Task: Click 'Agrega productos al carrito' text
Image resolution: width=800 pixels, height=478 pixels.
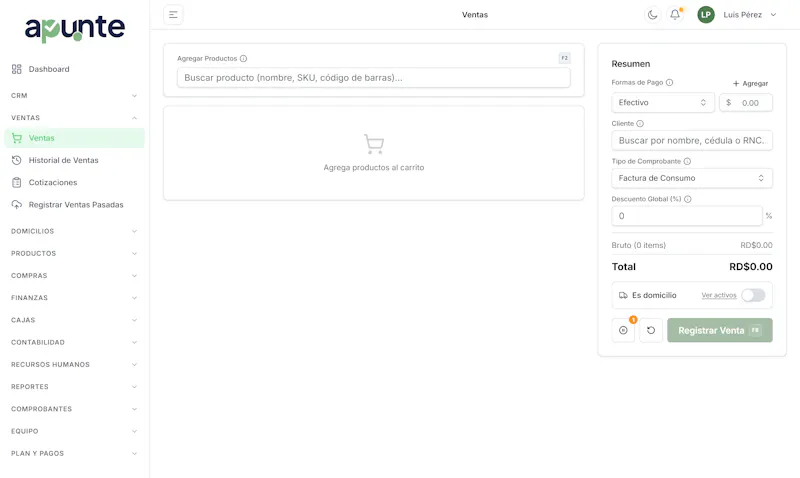Action: [x=374, y=167]
